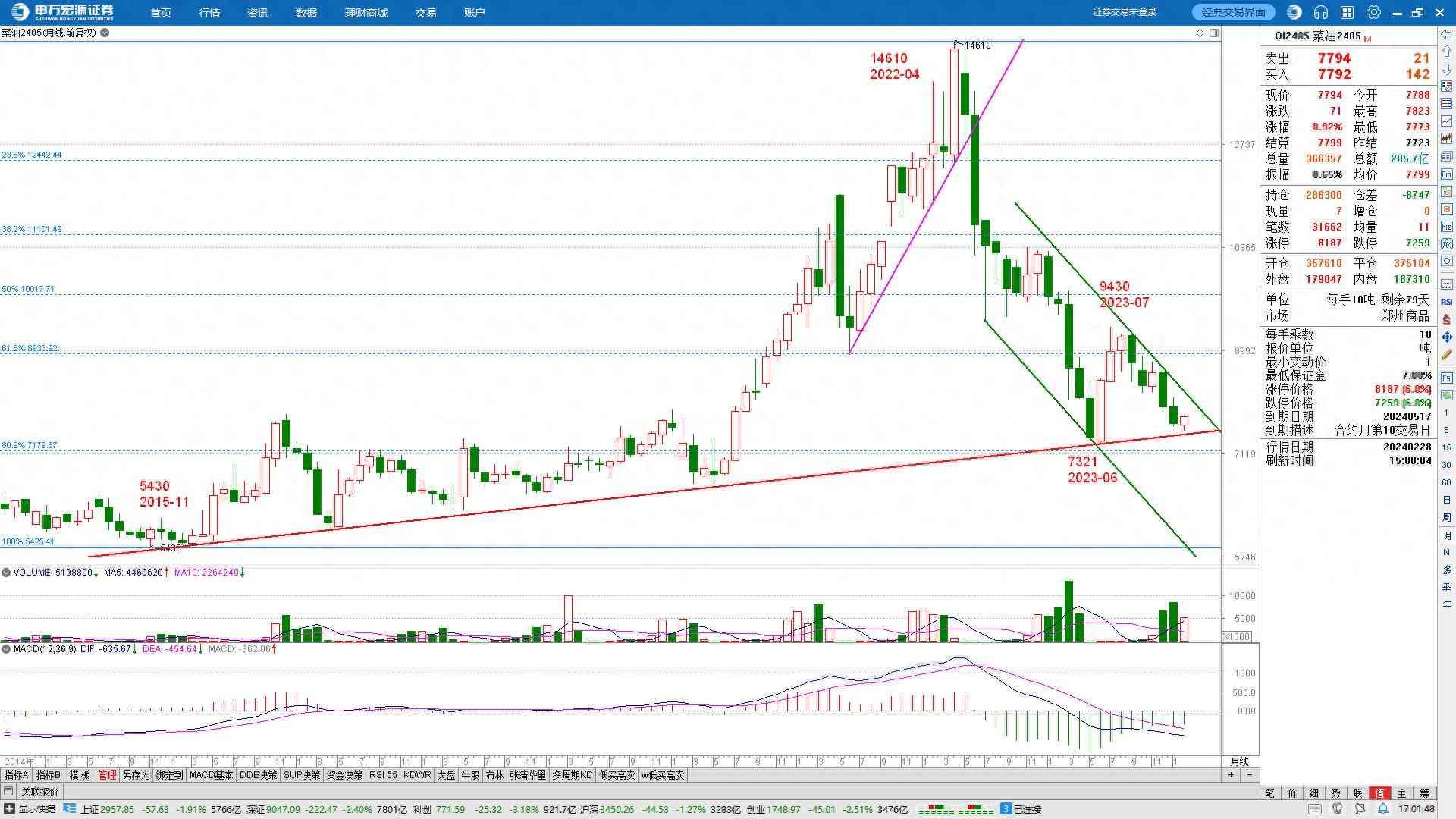The image size is (1456, 819).
Task: Toggle the 显示快捷 plus box
Action: coord(8,809)
